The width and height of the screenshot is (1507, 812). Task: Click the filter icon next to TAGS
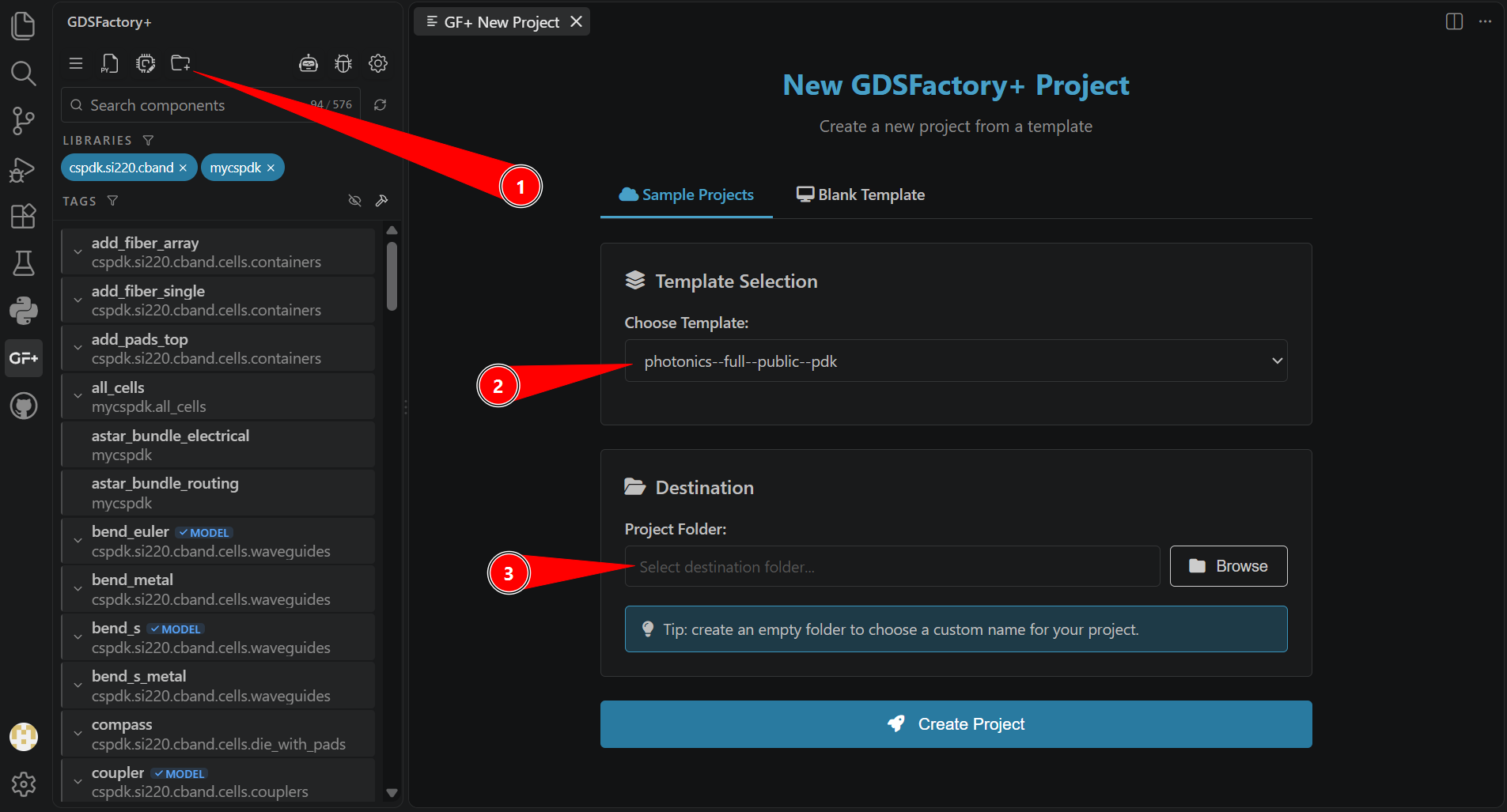pos(112,201)
